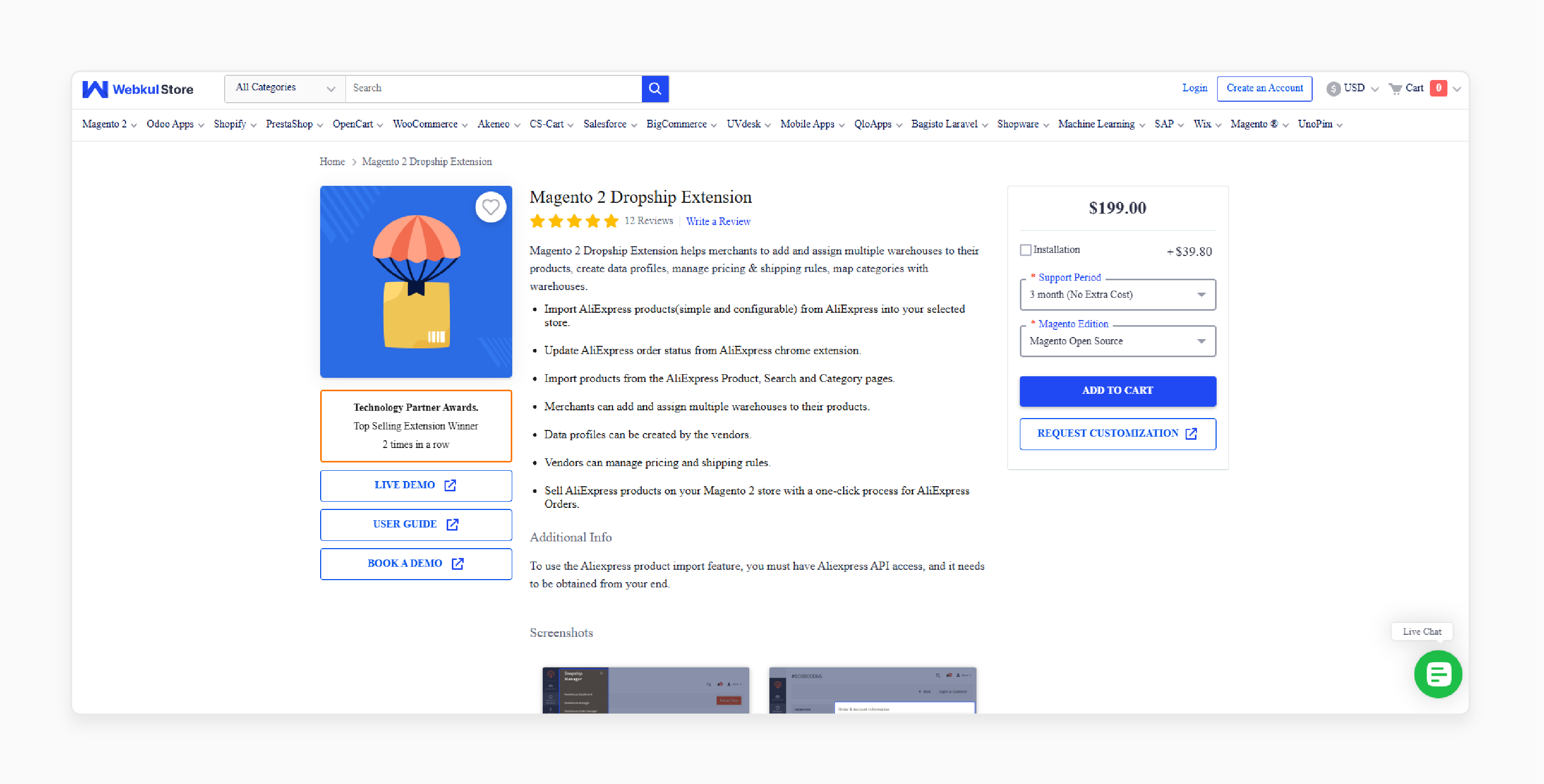This screenshot has height=784, width=1544.
Task: Open the All Categories dropdown
Action: point(285,89)
